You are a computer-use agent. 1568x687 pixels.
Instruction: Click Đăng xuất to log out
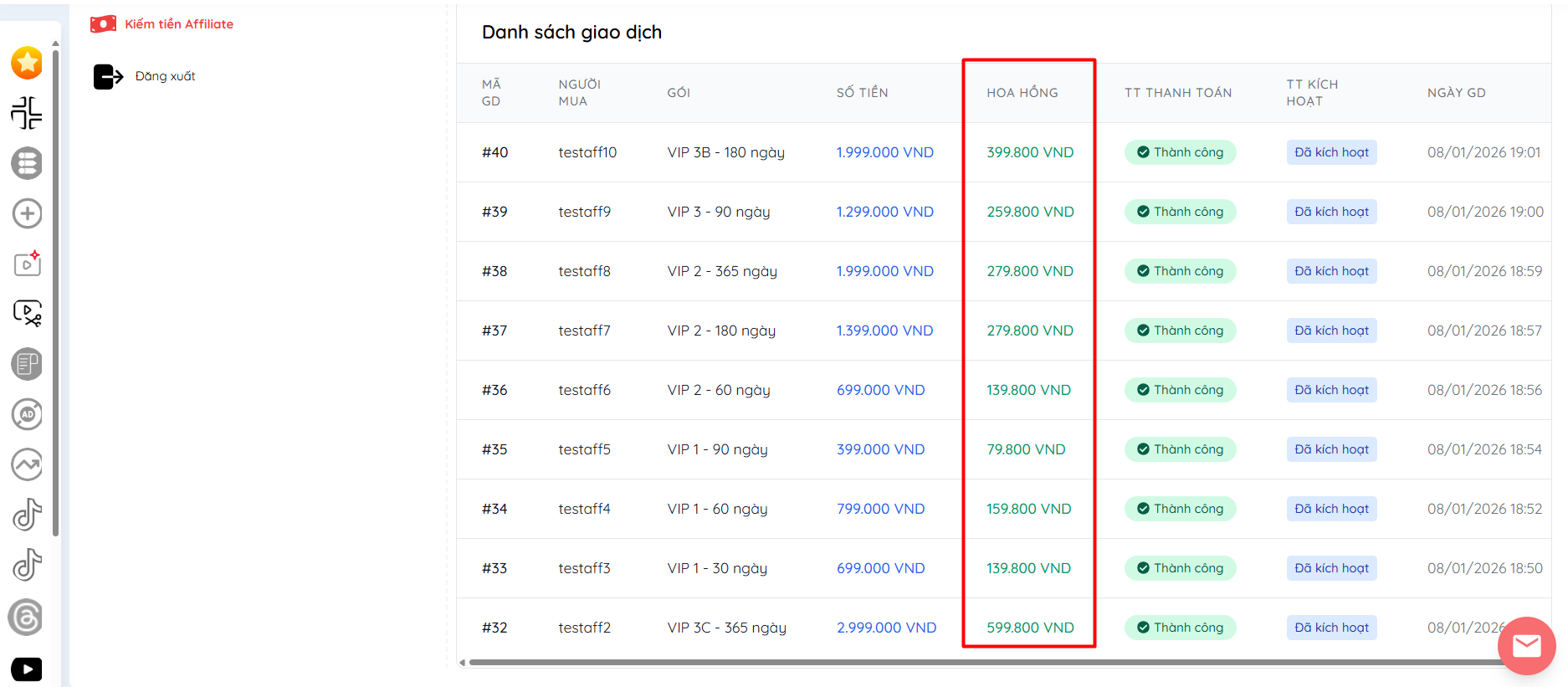click(x=165, y=76)
